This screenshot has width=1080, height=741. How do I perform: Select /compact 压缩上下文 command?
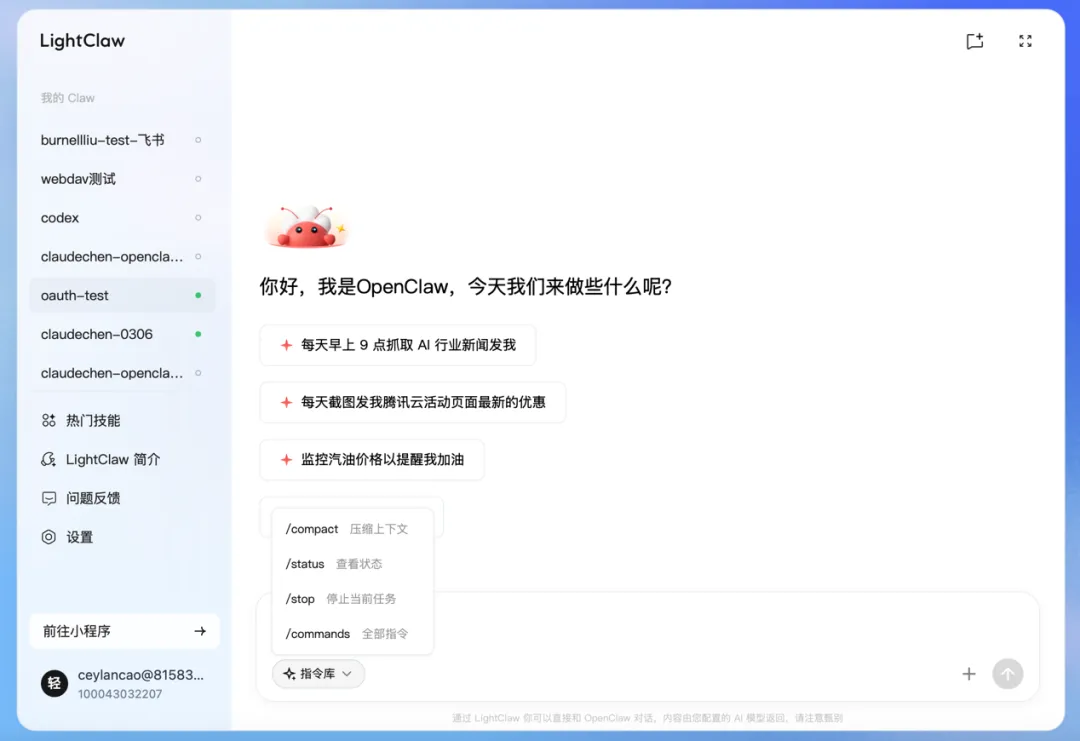(353, 529)
